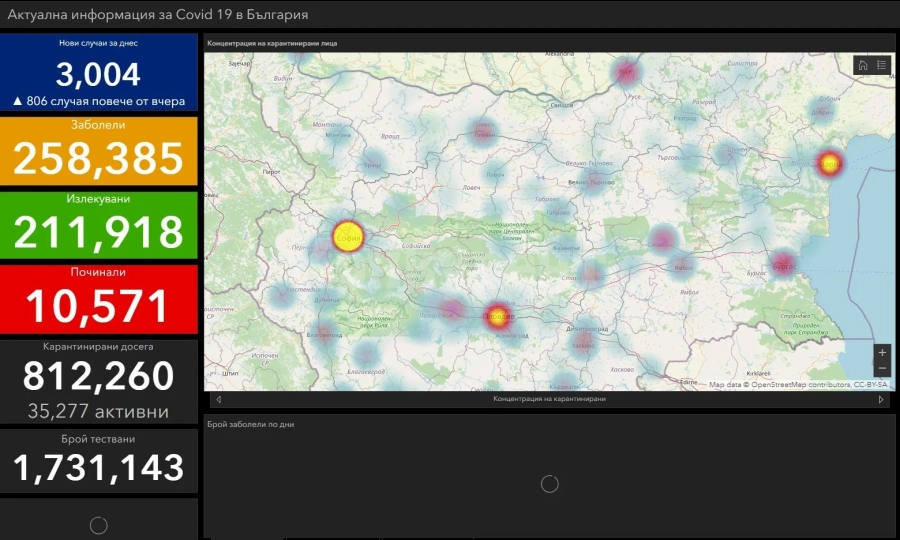Go to previous map with left arrow
900x540 pixels.
pos(219,399)
